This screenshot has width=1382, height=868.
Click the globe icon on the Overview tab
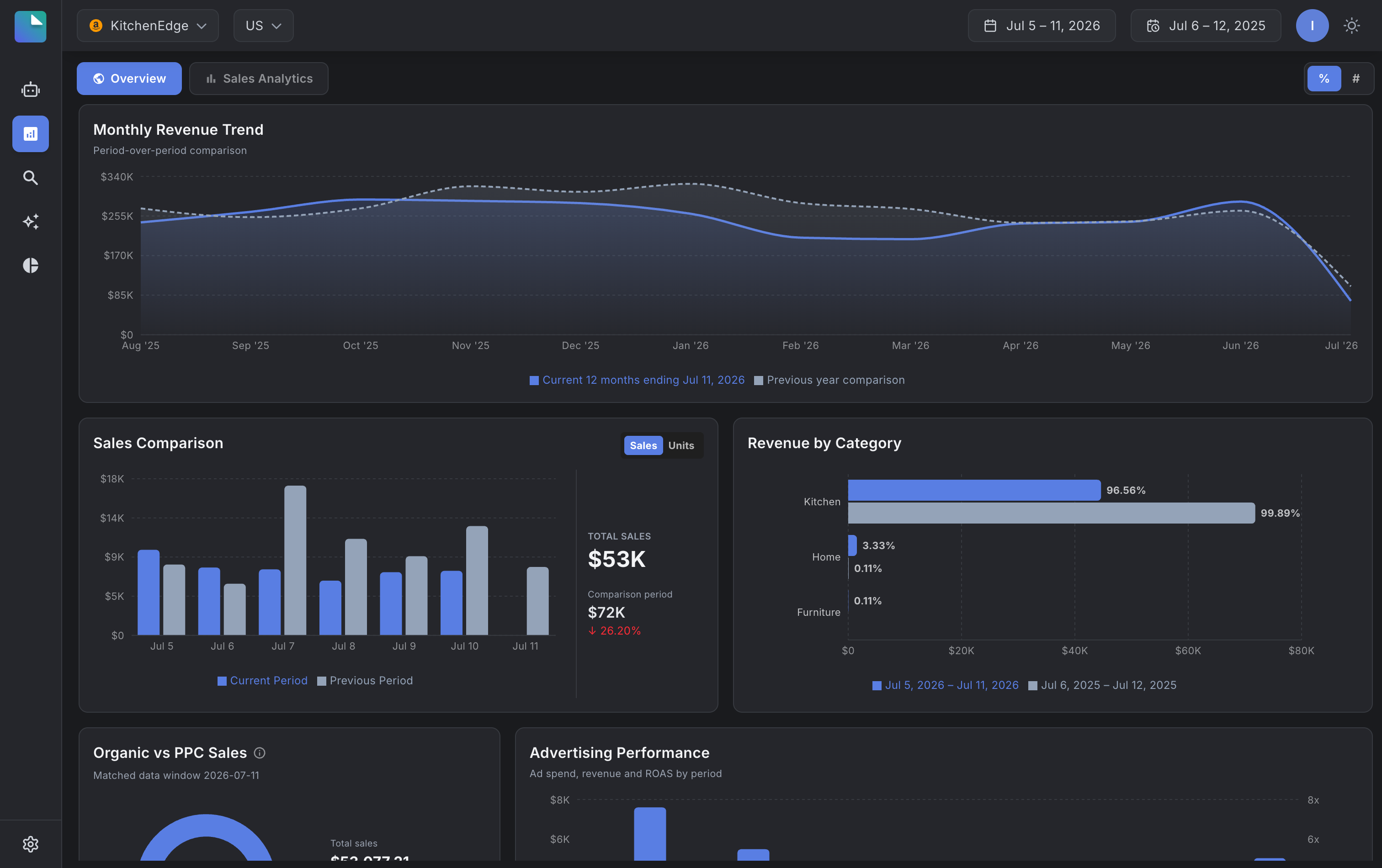[x=99, y=79]
